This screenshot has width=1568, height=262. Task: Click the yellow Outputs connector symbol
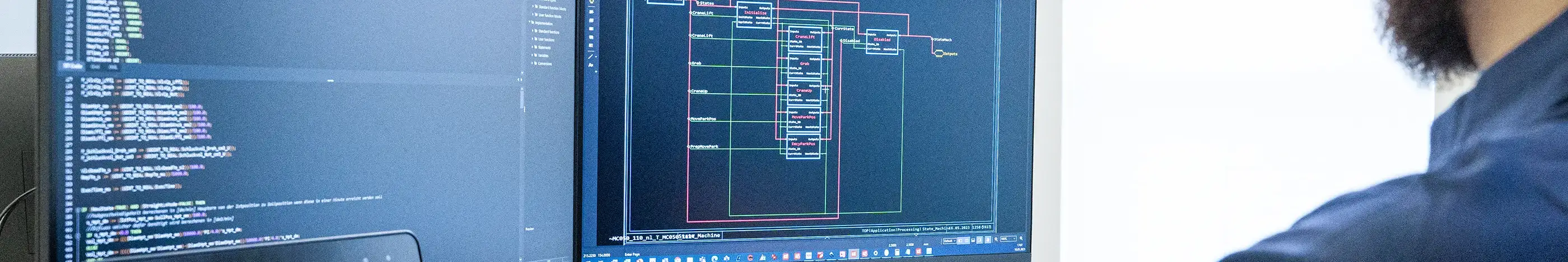click(x=938, y=54)
